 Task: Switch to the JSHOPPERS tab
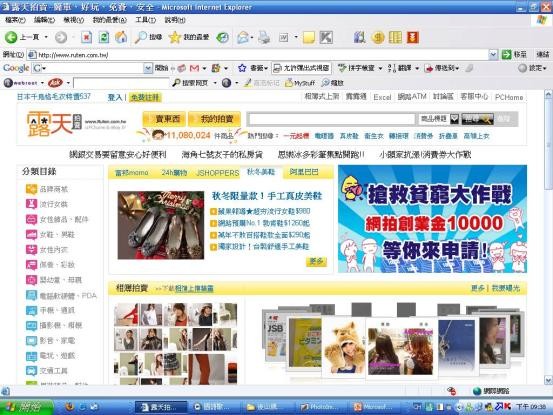[x=218, y=173]
